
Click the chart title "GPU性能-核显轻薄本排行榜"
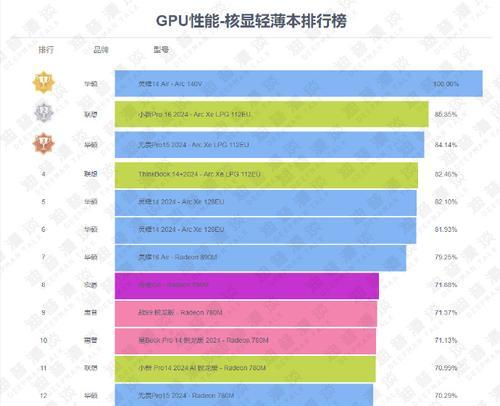pos(251,21)
